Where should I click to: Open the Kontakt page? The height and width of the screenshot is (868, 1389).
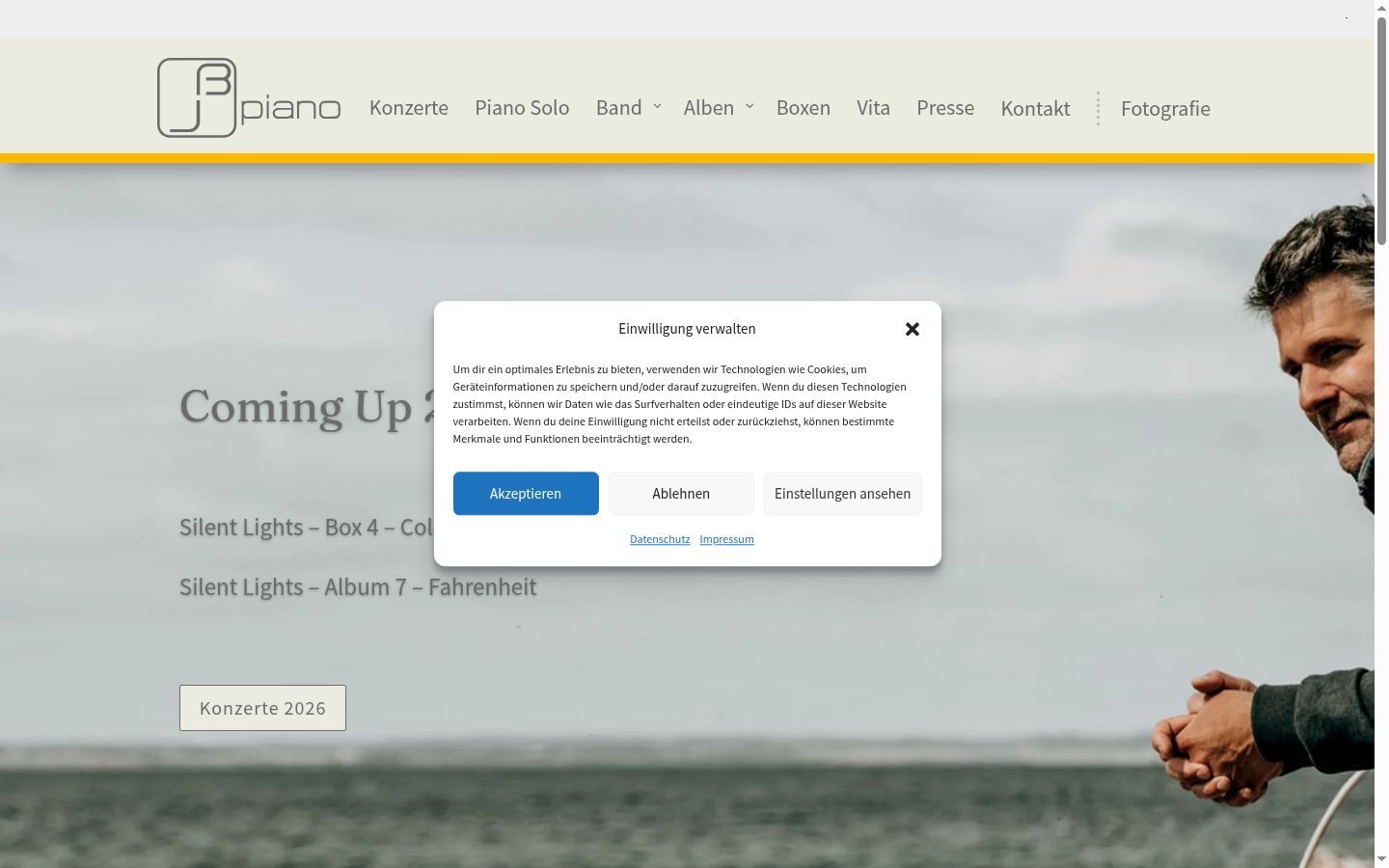pyautogui.click(x=1035, y=108)
